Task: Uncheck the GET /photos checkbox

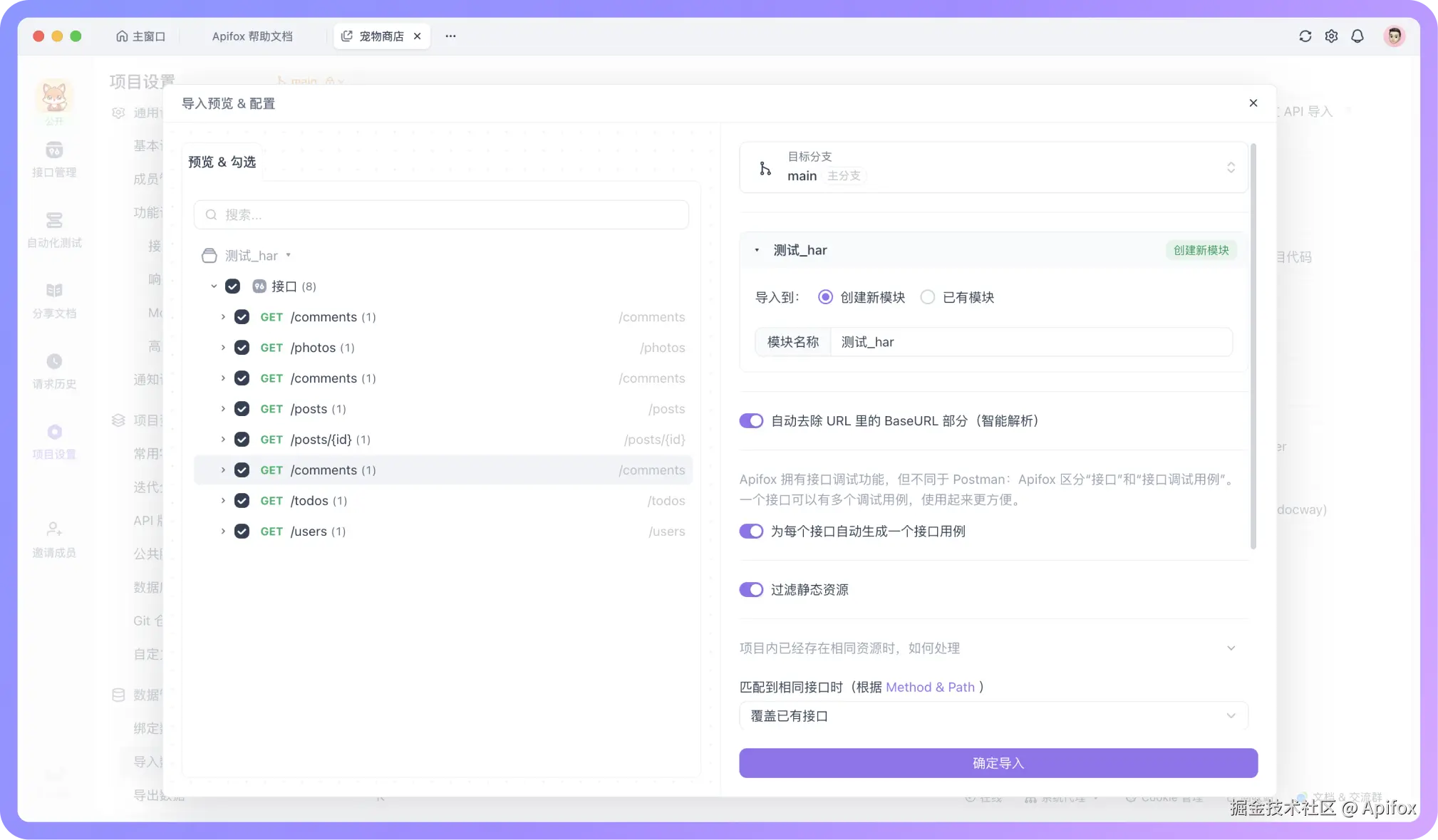Action: pos(242,348)
